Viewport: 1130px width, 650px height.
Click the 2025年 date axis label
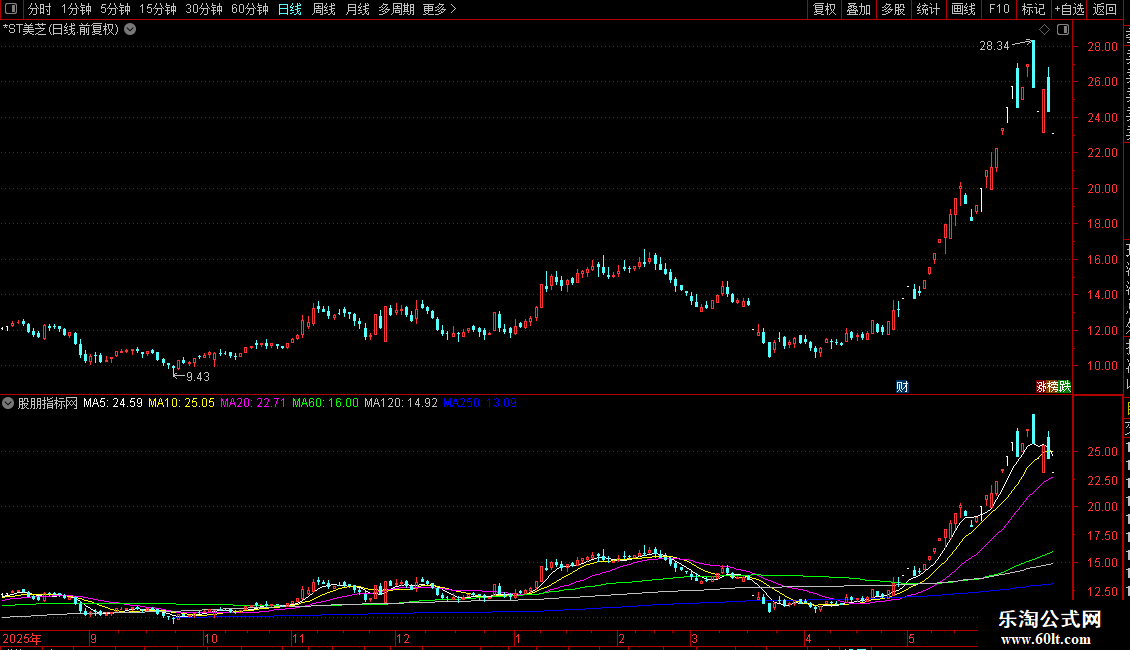pyautogui.click(x=22, y=638)
